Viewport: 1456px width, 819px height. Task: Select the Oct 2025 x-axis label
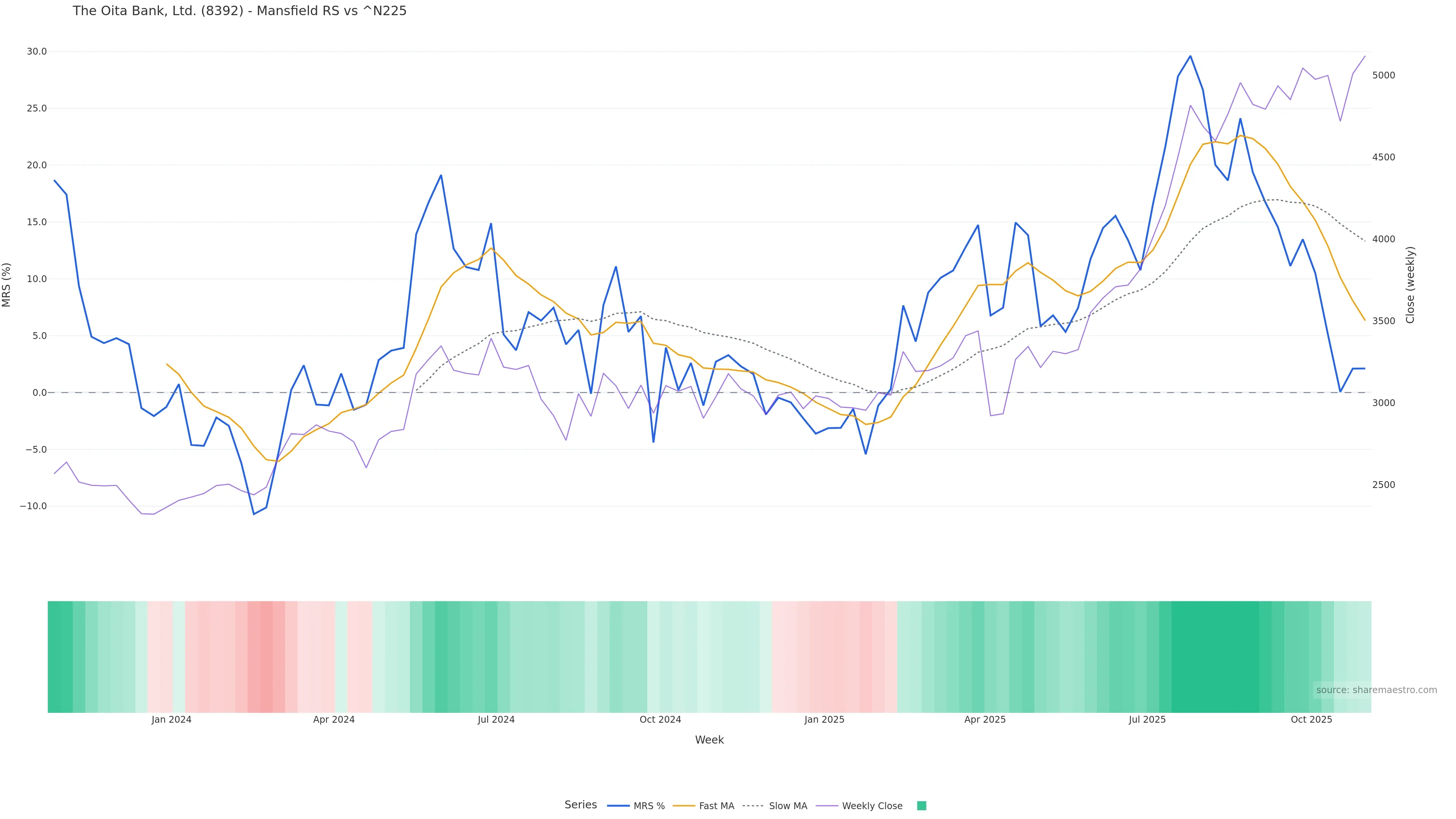[x=1311, y=720]
